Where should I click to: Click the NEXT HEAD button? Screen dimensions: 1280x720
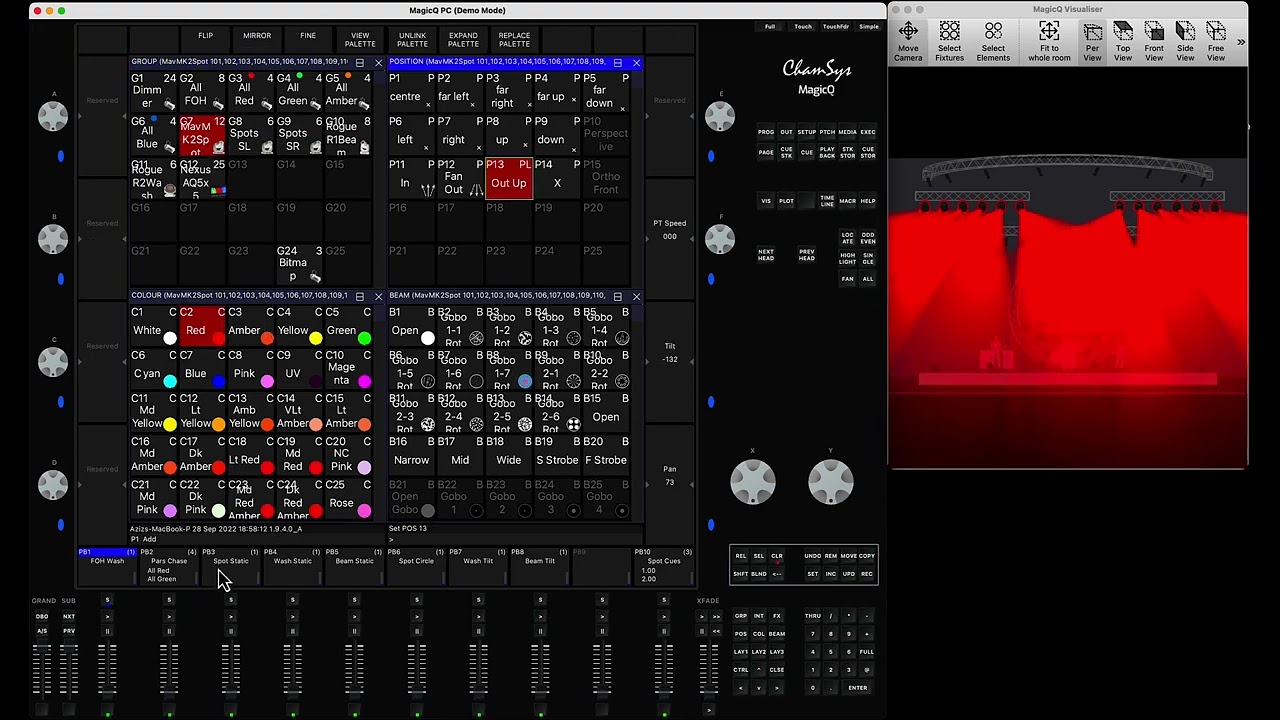coord(766,255)
